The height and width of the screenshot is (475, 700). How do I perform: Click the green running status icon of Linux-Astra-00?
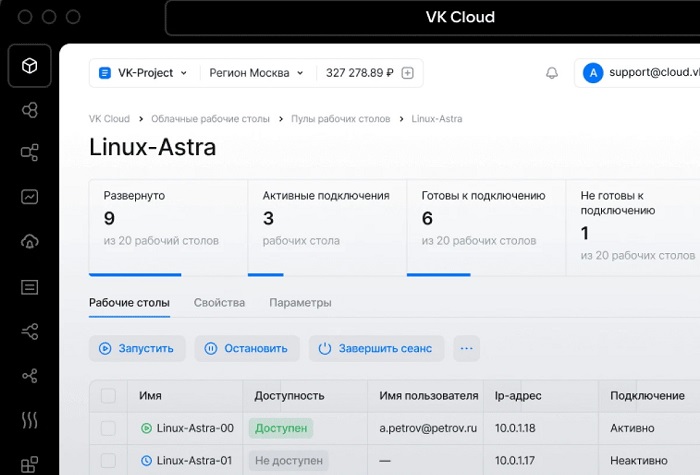point(146,428)
